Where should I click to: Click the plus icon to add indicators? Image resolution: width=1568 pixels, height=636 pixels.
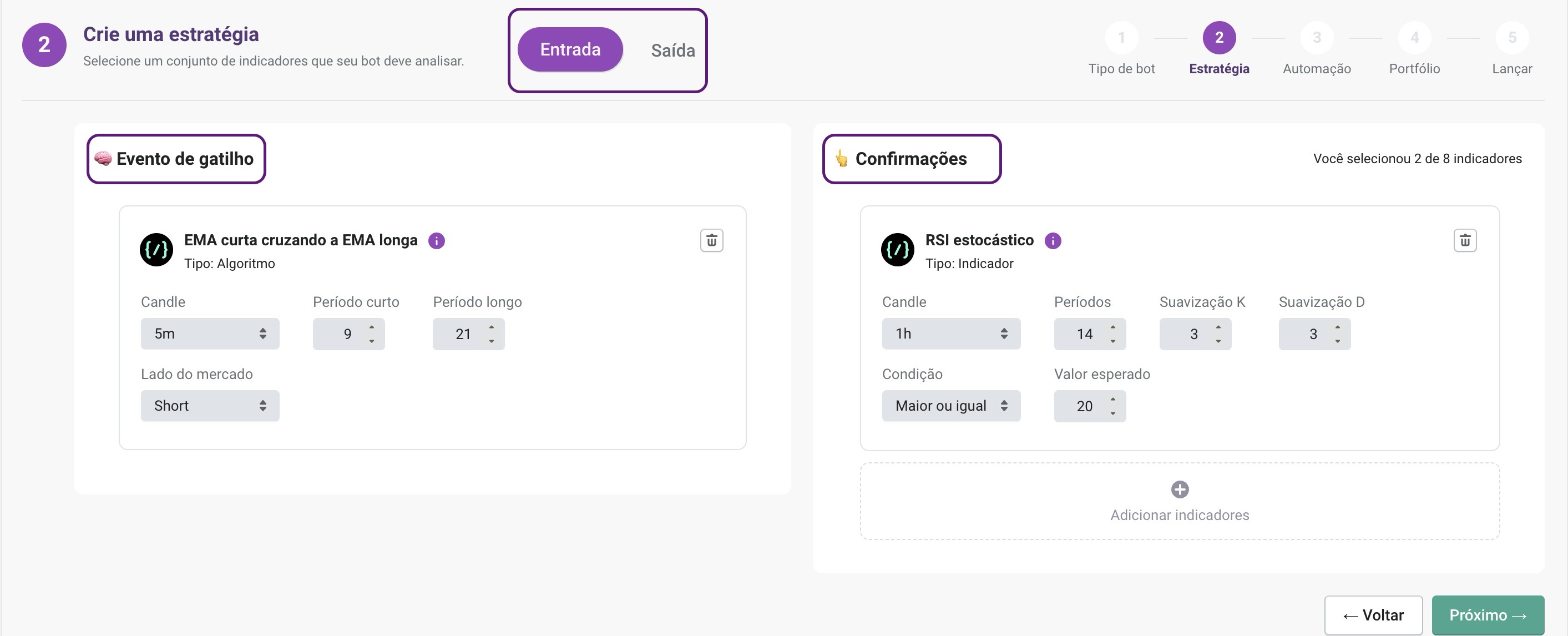coord(1180,489)
